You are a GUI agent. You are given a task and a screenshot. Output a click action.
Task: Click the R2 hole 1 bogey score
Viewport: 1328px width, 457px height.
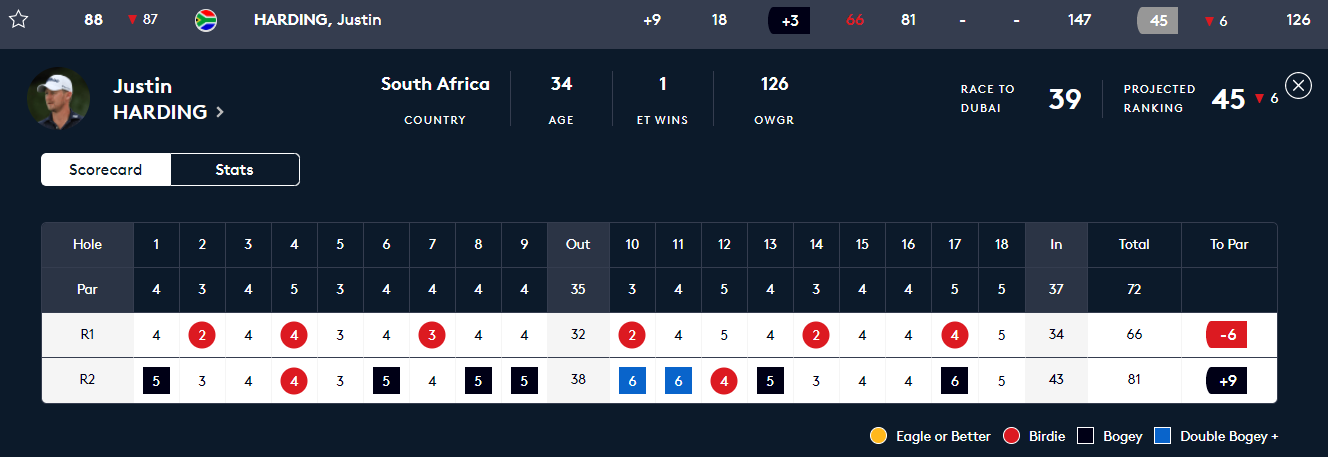[x=156, y=381]
